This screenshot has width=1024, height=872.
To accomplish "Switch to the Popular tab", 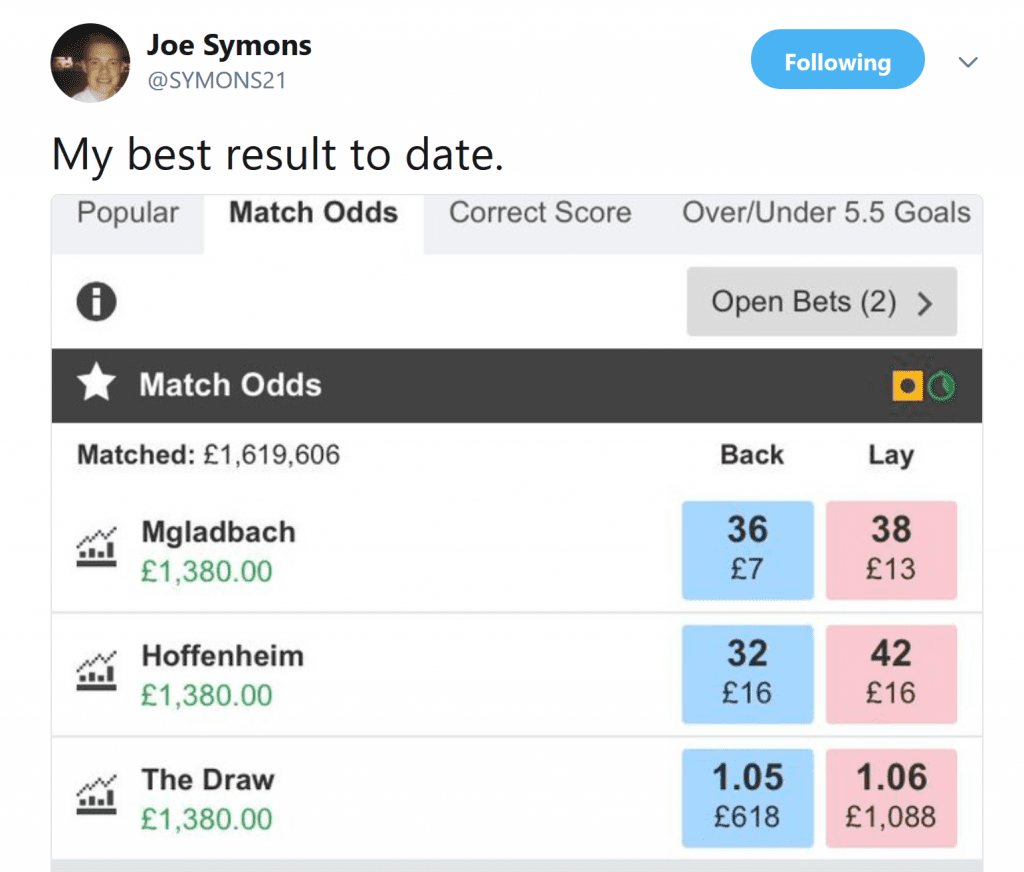I will click(x=128, y=213).
